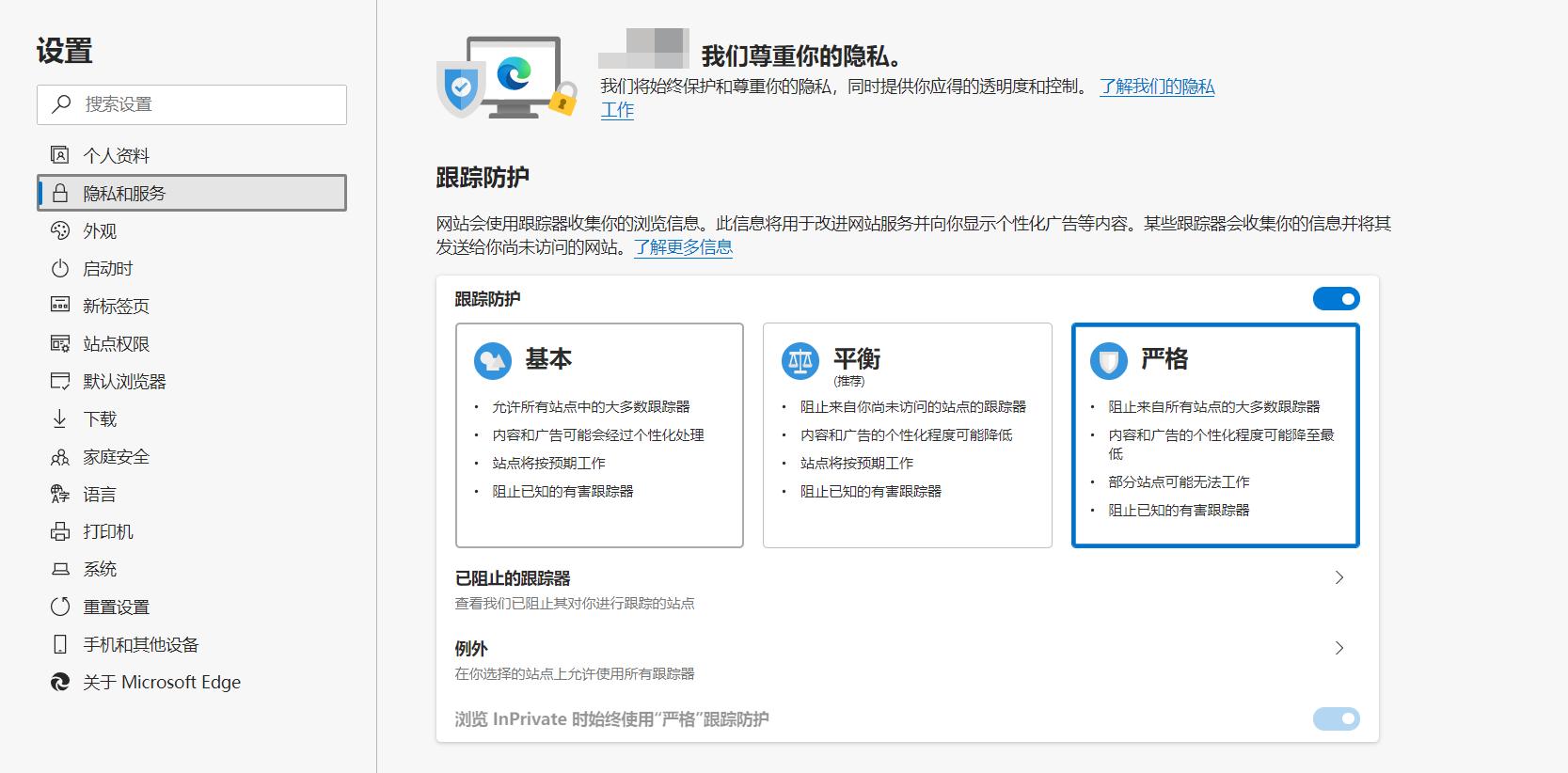Click the search magnifier icon in settings
Viewport: 1568px width, 773px height.
pos(61,104)
